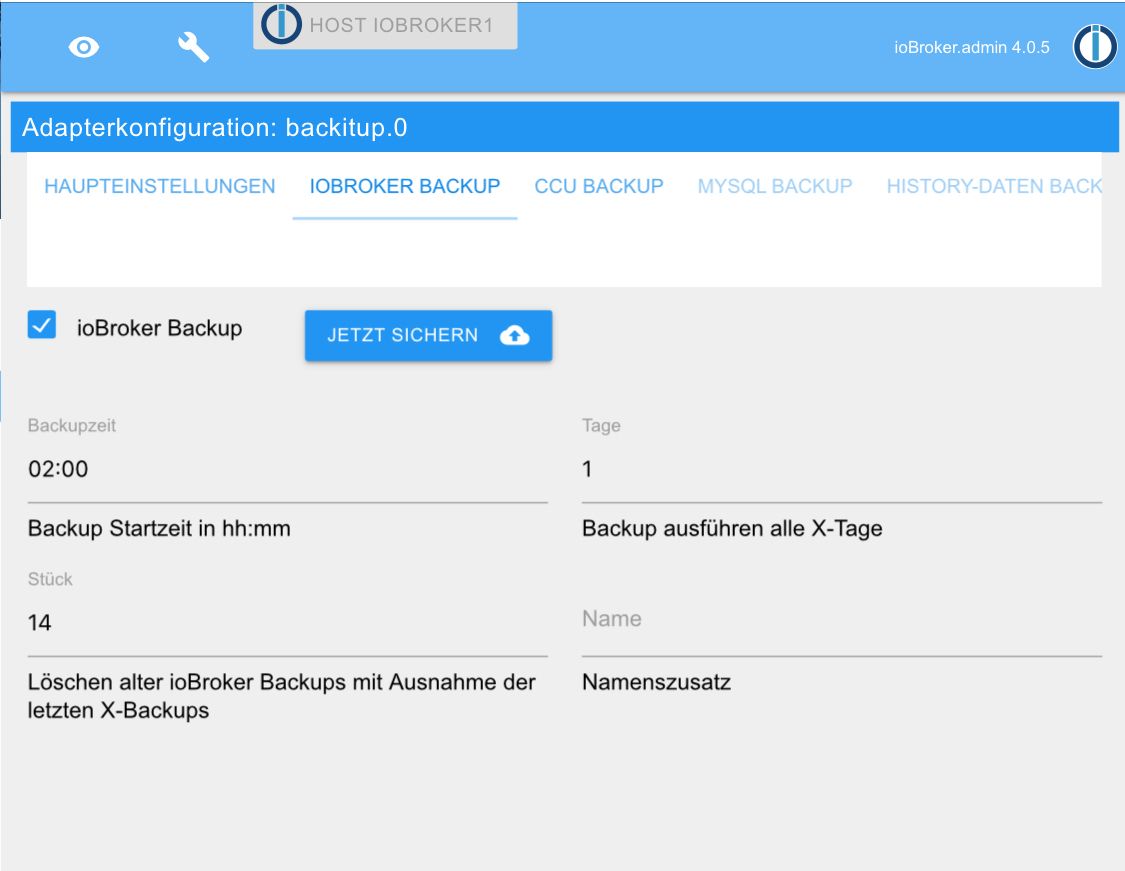Open the wrench settings icon
1125x871 pixels.
tap(193, 47)
